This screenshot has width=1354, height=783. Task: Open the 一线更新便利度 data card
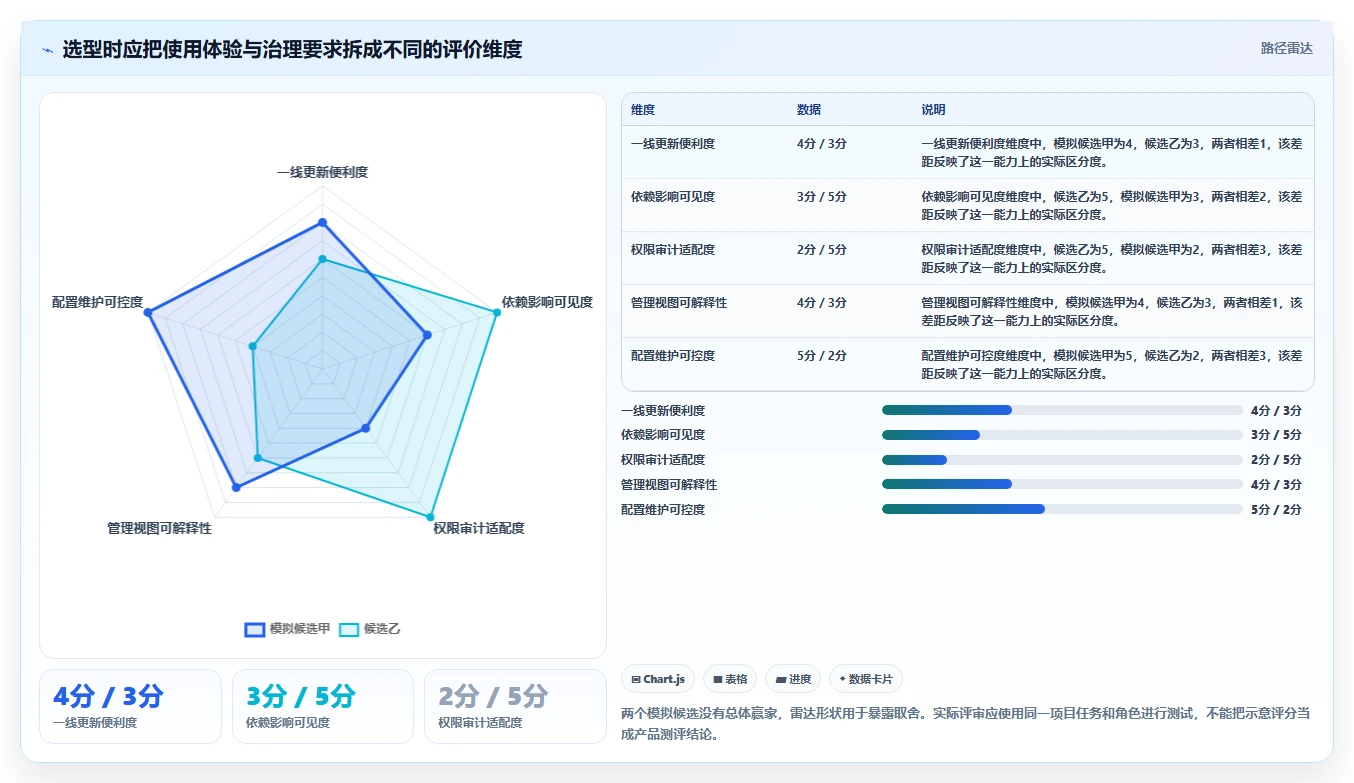(x=130, y=706)
